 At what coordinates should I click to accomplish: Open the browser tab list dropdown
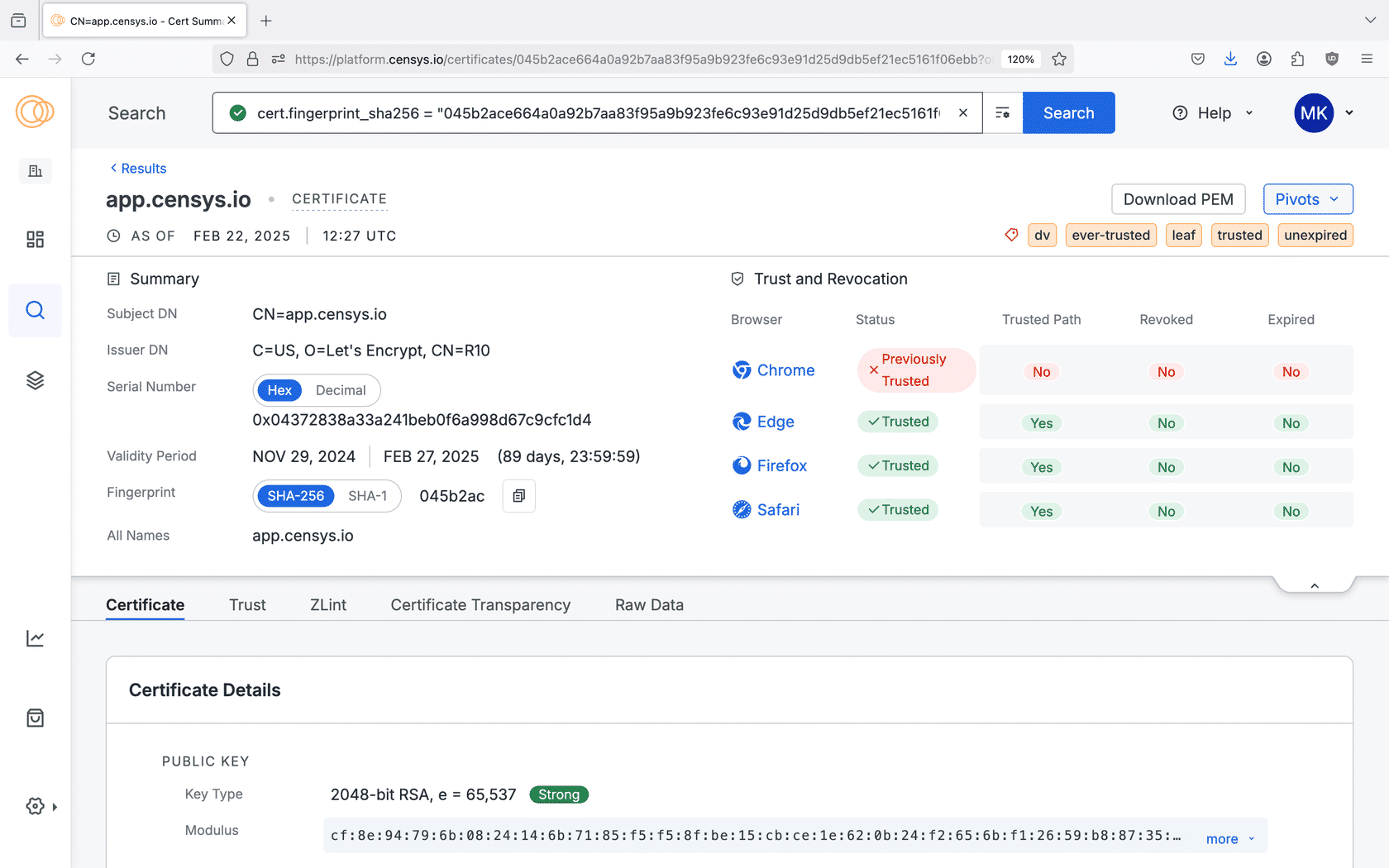click(x=1370, y=21)
